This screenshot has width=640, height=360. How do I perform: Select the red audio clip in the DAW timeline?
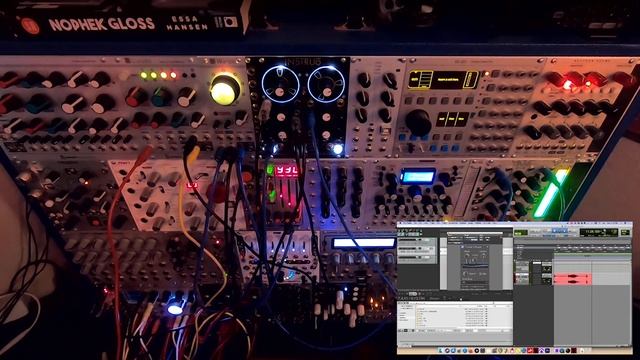click(573, 279)
